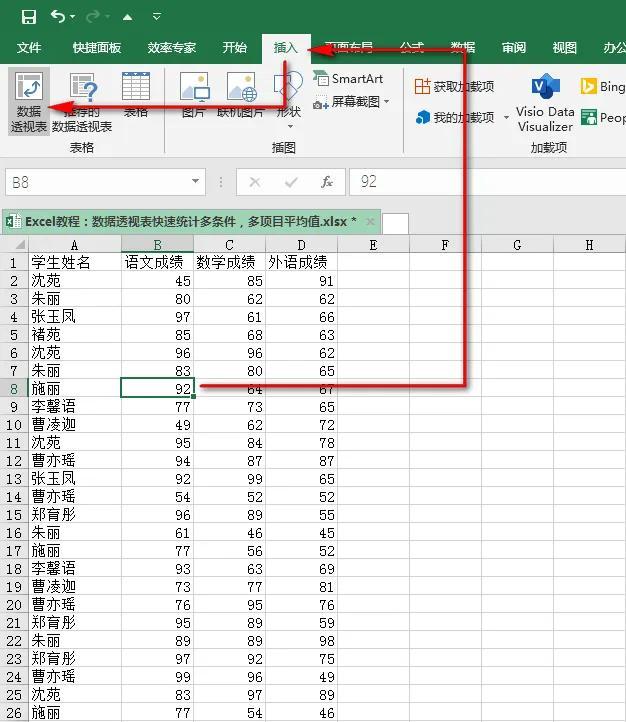Open the 文件 menu tab
Screen dimensions: 626x722
click(29, 47)
